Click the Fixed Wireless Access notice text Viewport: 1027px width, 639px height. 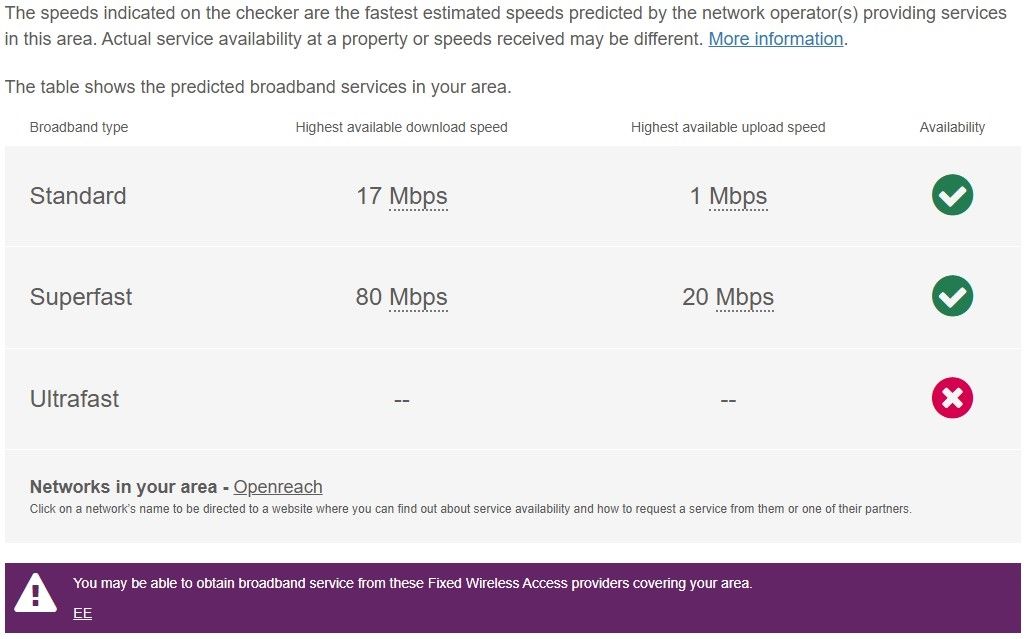pos(413,583)
